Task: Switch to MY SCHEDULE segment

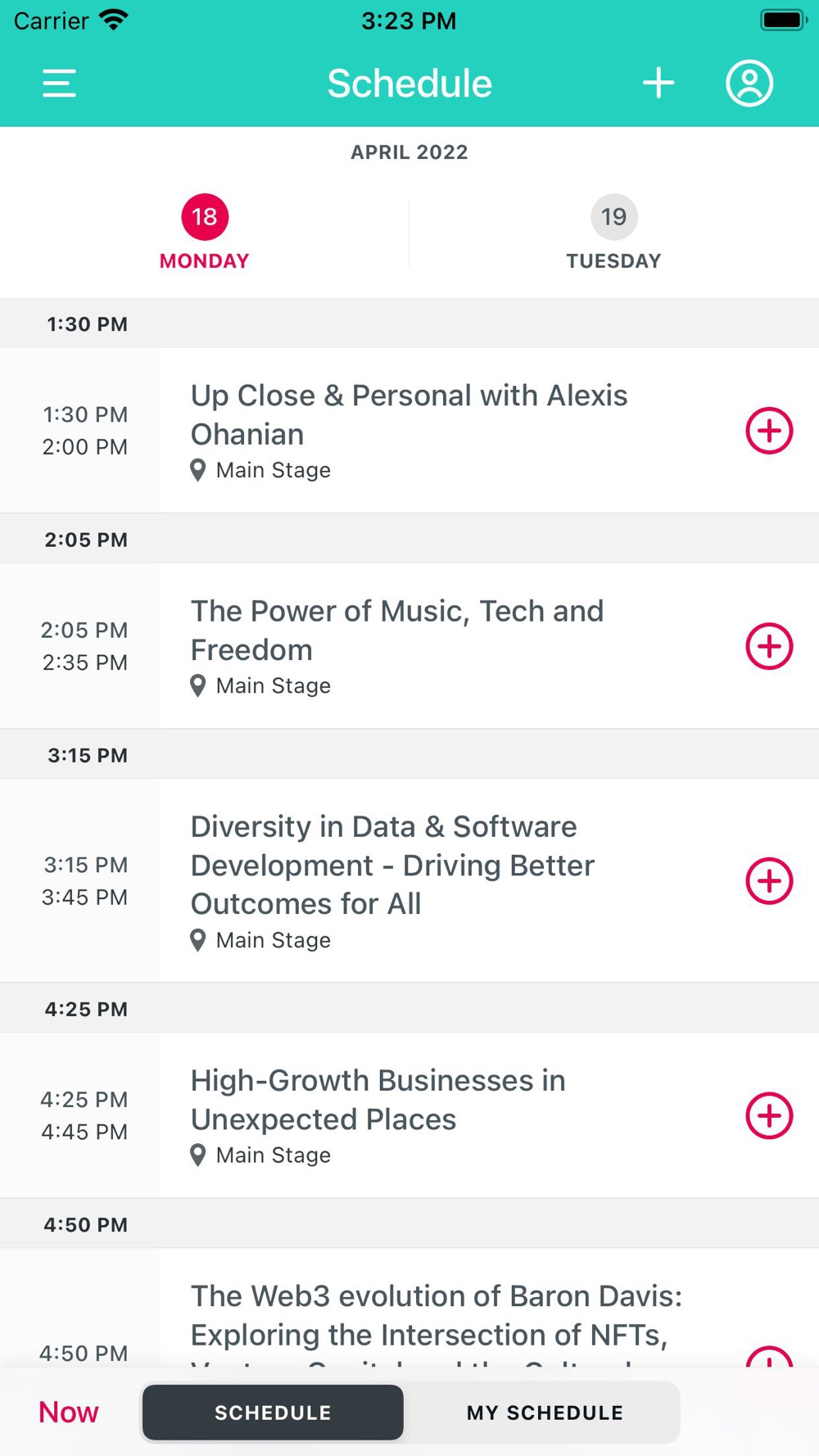Action: coord(545,1413)
